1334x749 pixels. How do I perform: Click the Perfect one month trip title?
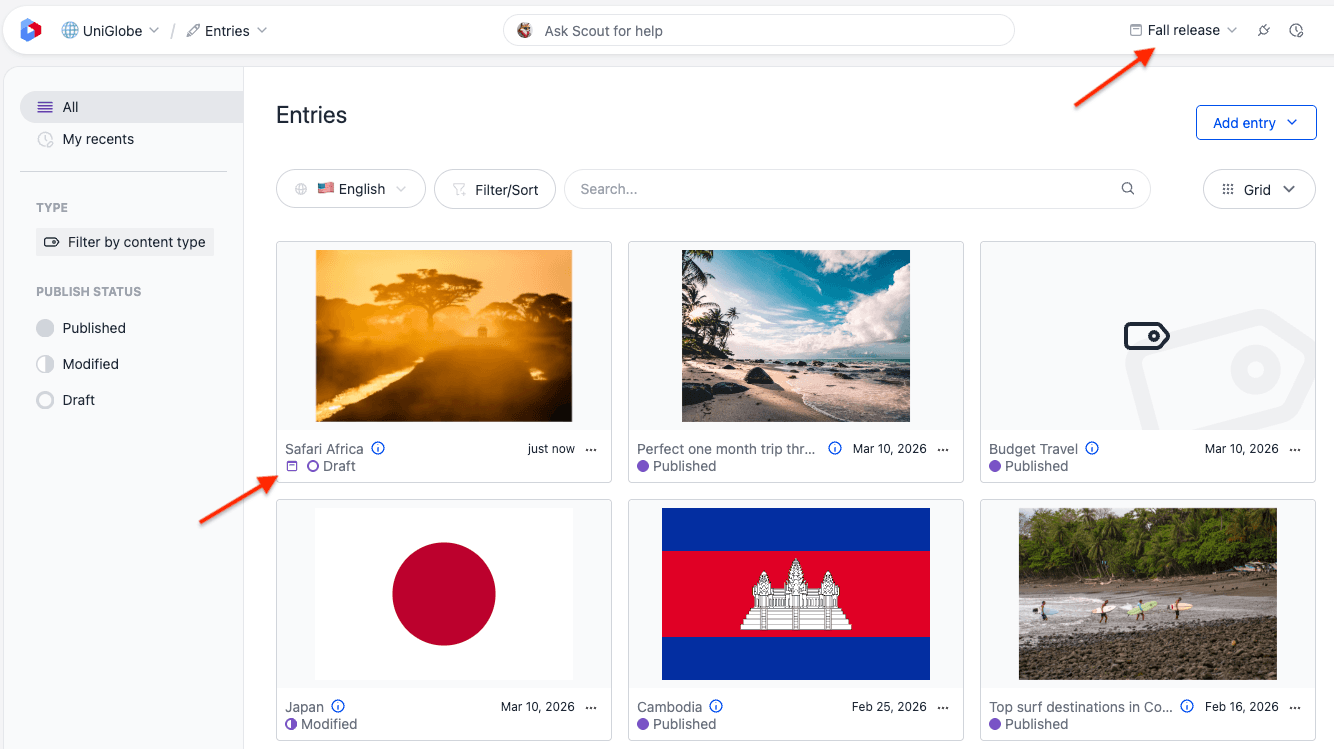(x=727, y=449)
